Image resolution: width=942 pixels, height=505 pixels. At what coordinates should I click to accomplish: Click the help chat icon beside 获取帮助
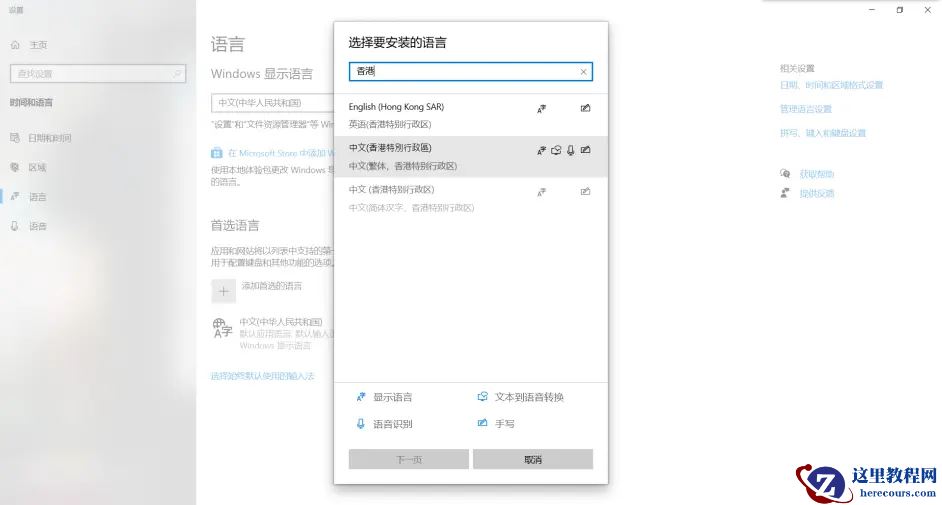(785, 174)
